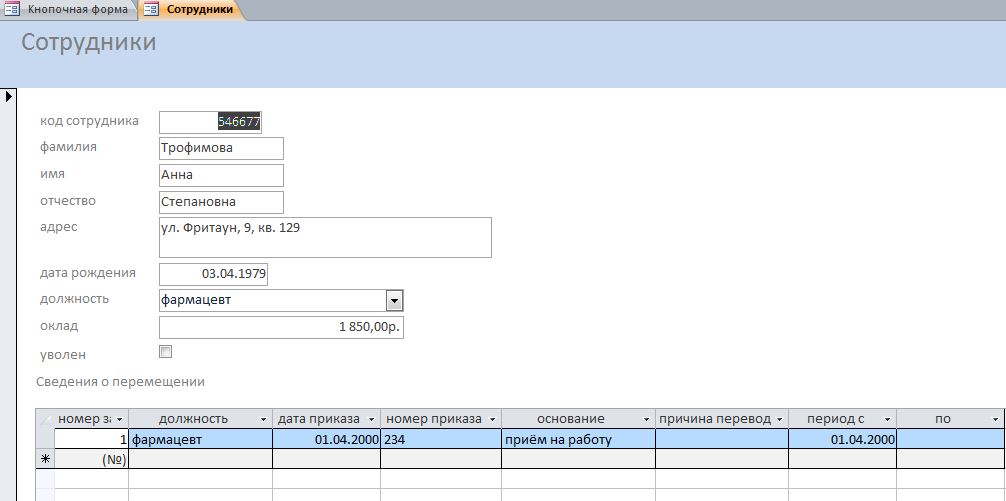Click the уволен label
The width and height of the screenshot is (1006, 501).
(x=63, y=355)
